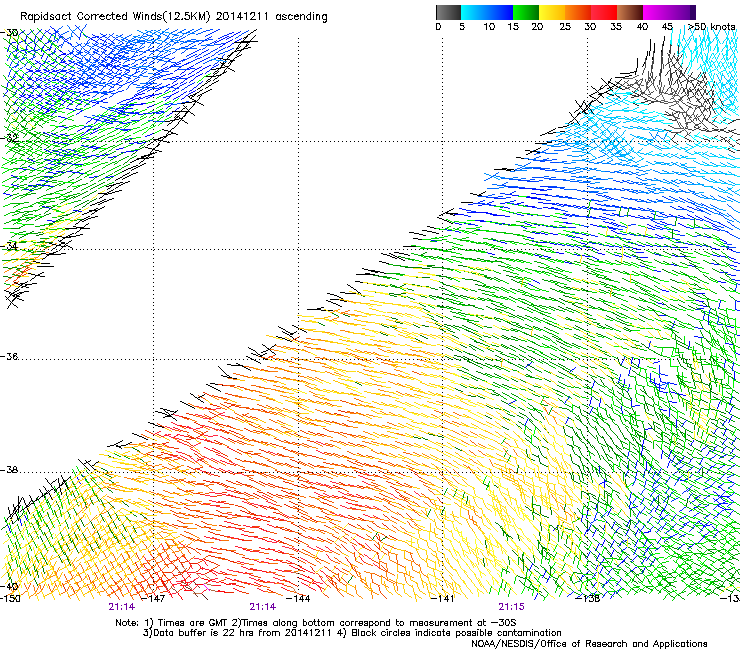Click the 'Rapidsact Corrected Winds(12.5KM)' title text

(115, 17)
